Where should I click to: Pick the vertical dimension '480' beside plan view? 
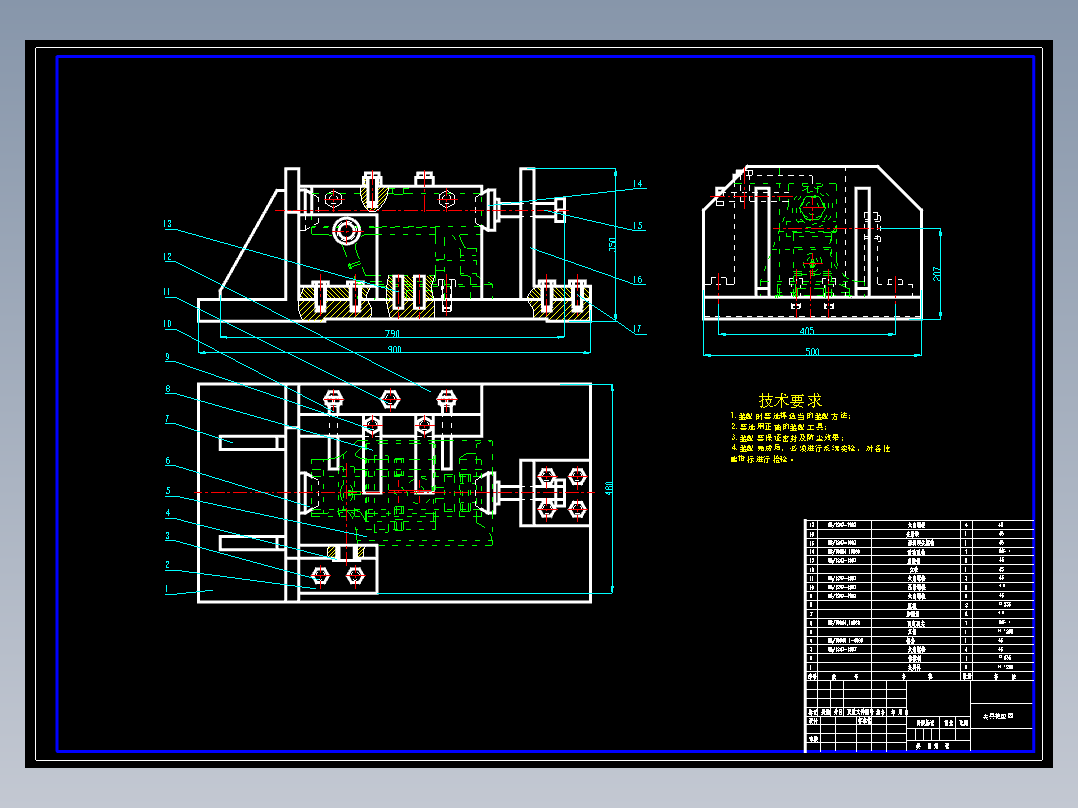[x=608, y=488]
